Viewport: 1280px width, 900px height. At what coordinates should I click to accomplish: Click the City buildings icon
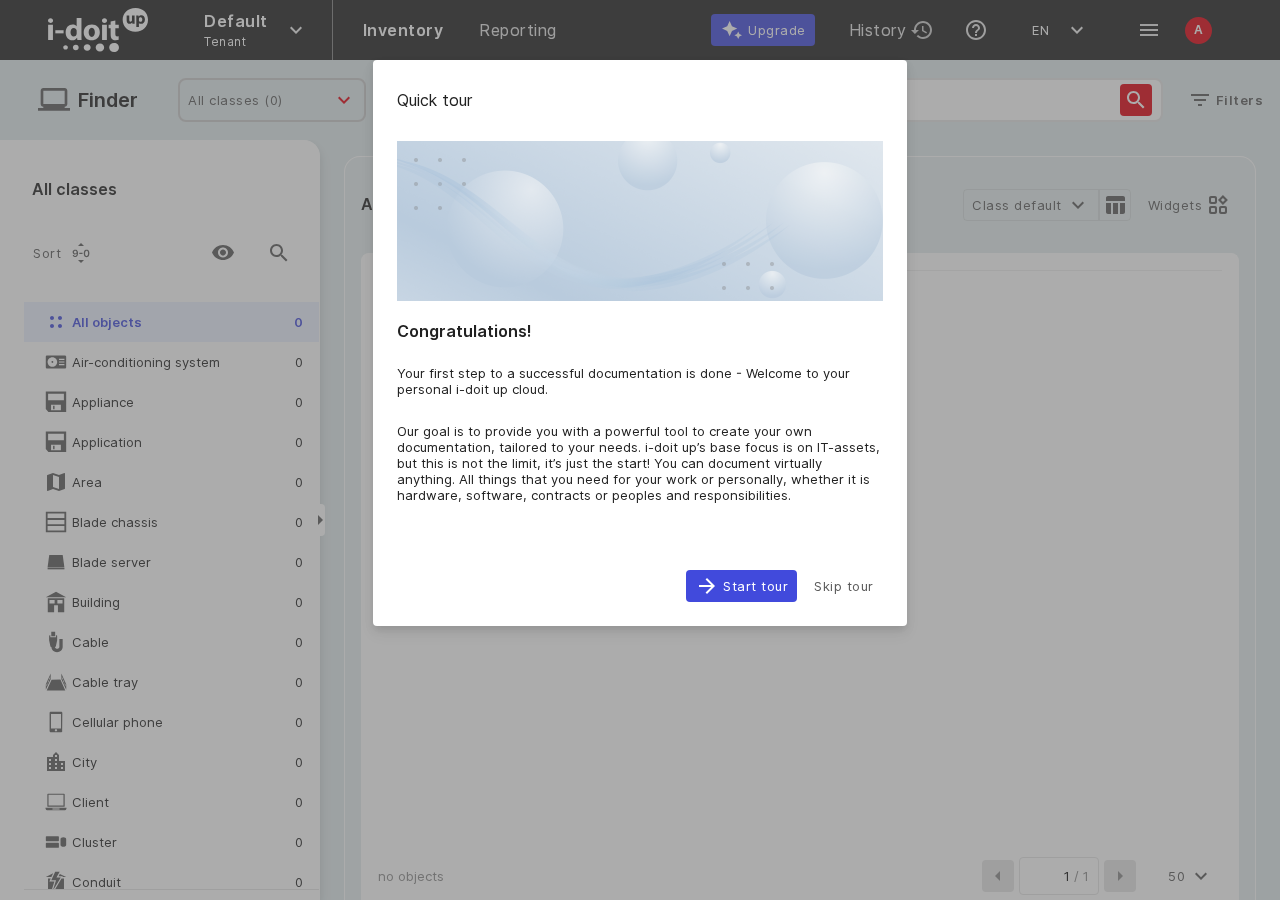click(56, 762)
